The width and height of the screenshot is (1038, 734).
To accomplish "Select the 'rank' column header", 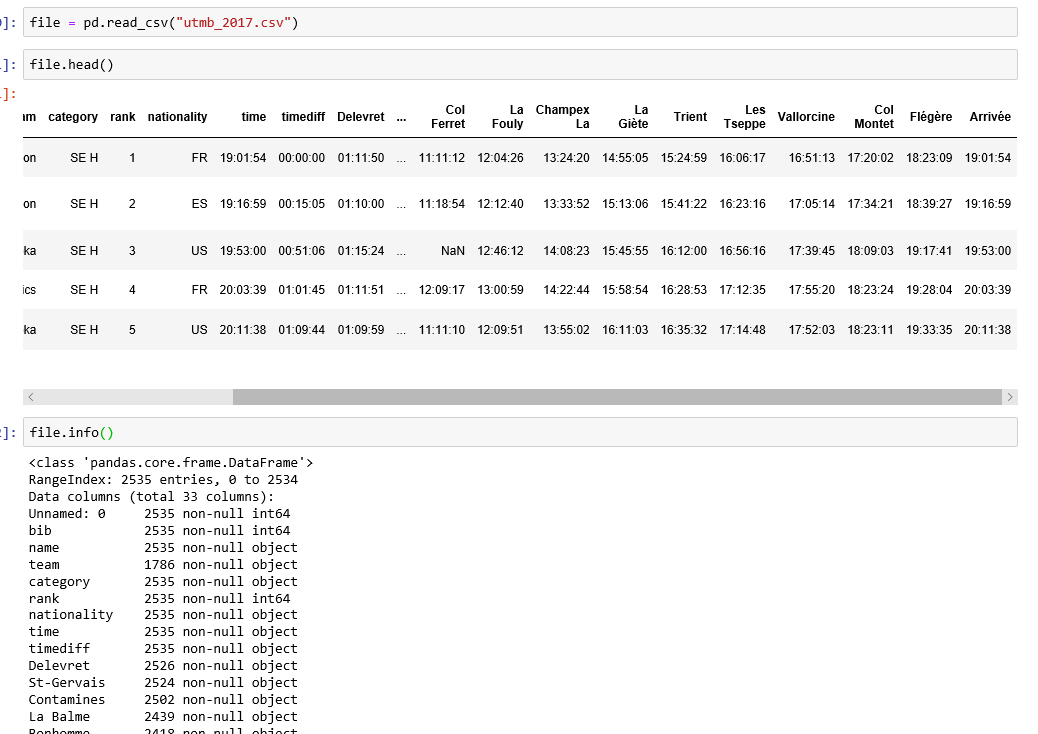I will tap(122, 116).
